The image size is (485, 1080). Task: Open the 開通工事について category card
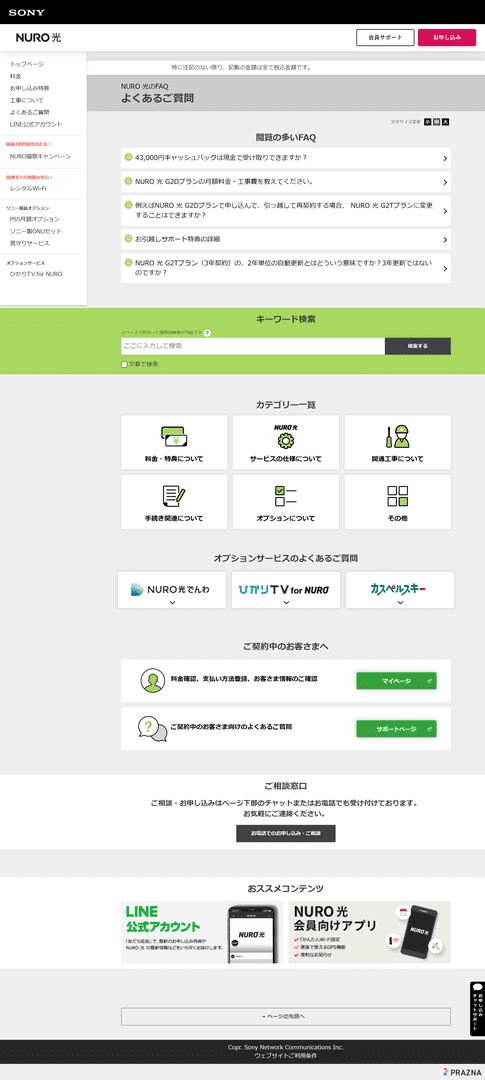pyautogui.click(x=398, y=442)
